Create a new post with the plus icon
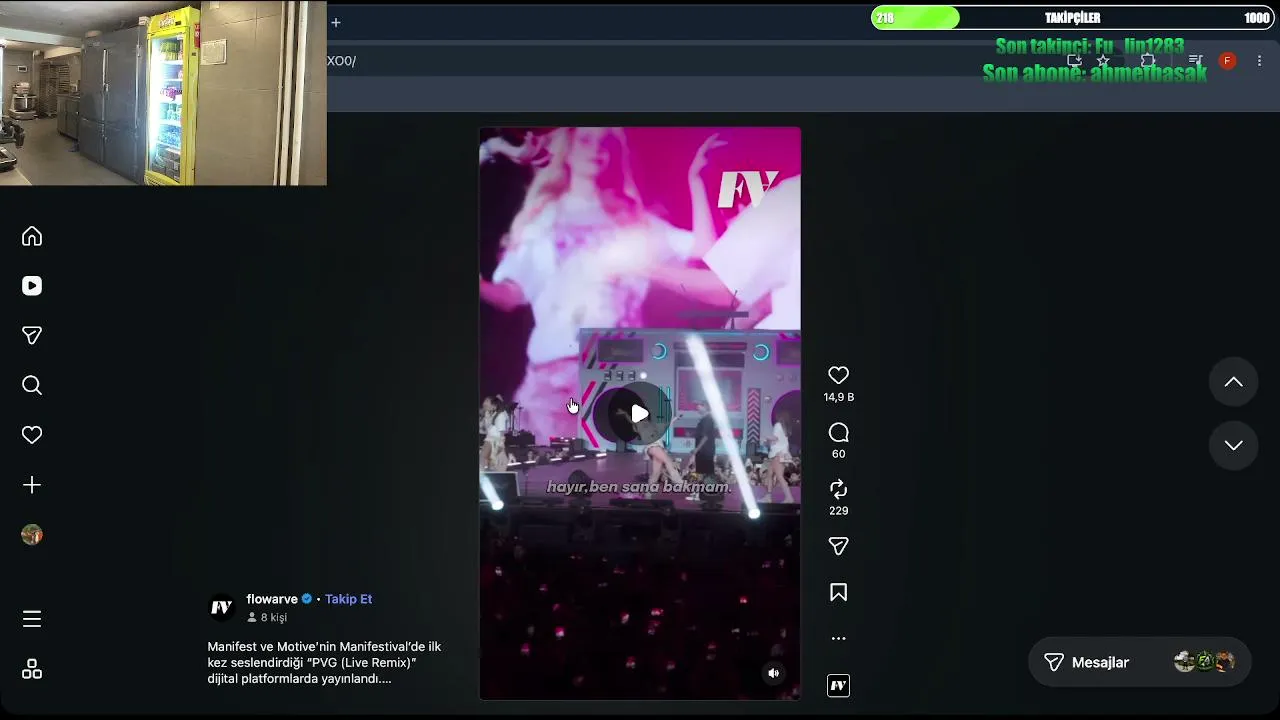The height and width of the screenshot is (720, 1280). [x=32, y=485]
